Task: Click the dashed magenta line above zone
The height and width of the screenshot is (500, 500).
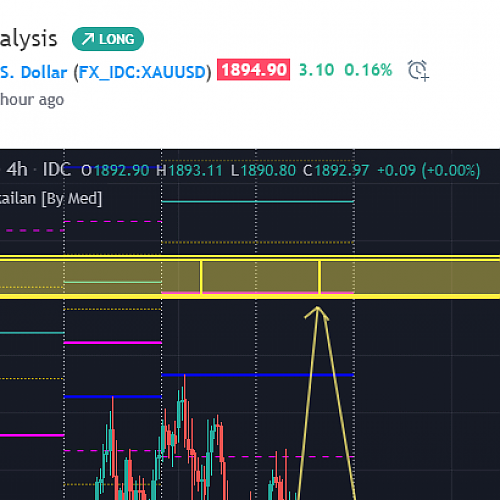Action: [112, 221]
